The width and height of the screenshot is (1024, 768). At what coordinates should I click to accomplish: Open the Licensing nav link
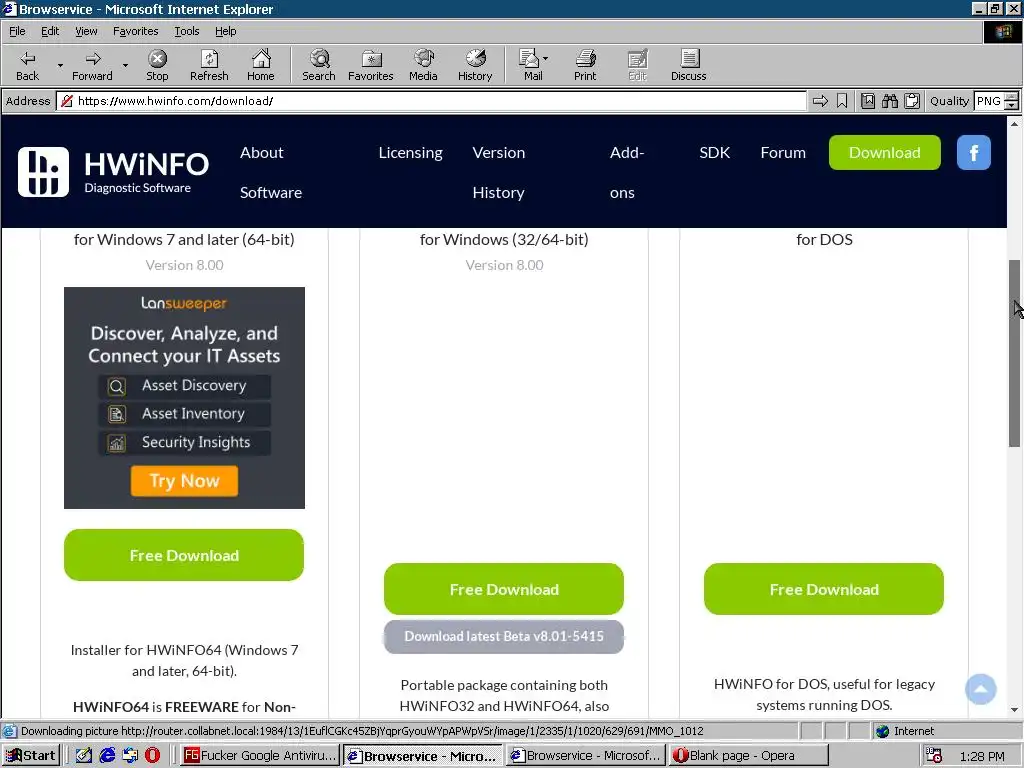410,153
